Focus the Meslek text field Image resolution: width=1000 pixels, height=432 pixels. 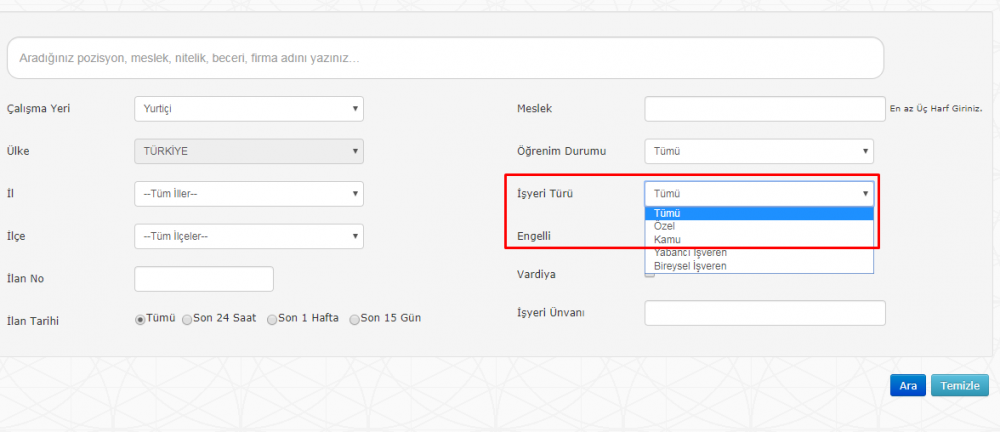(x=765, y=109)
